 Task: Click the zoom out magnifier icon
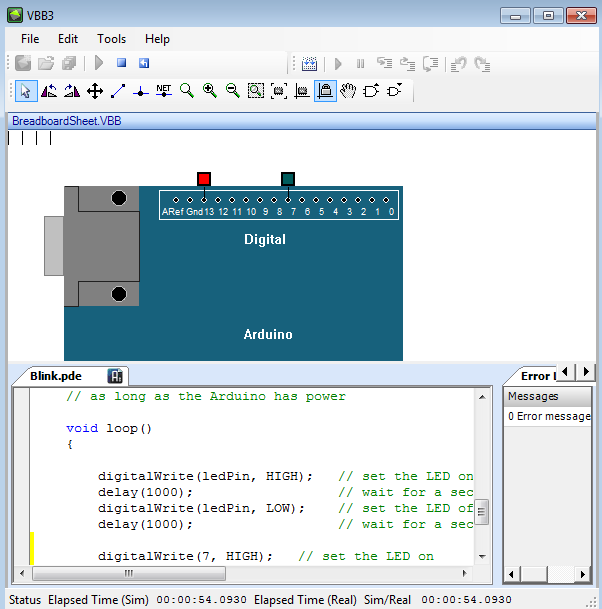click(x=233, y=91)
